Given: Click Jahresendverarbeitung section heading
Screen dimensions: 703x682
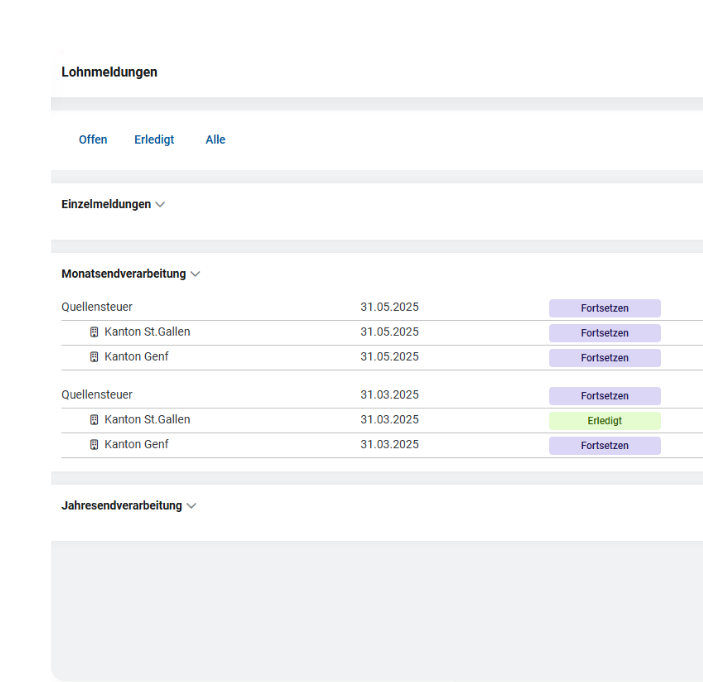Looking at the screenshot, I should (x=122, y=506).
